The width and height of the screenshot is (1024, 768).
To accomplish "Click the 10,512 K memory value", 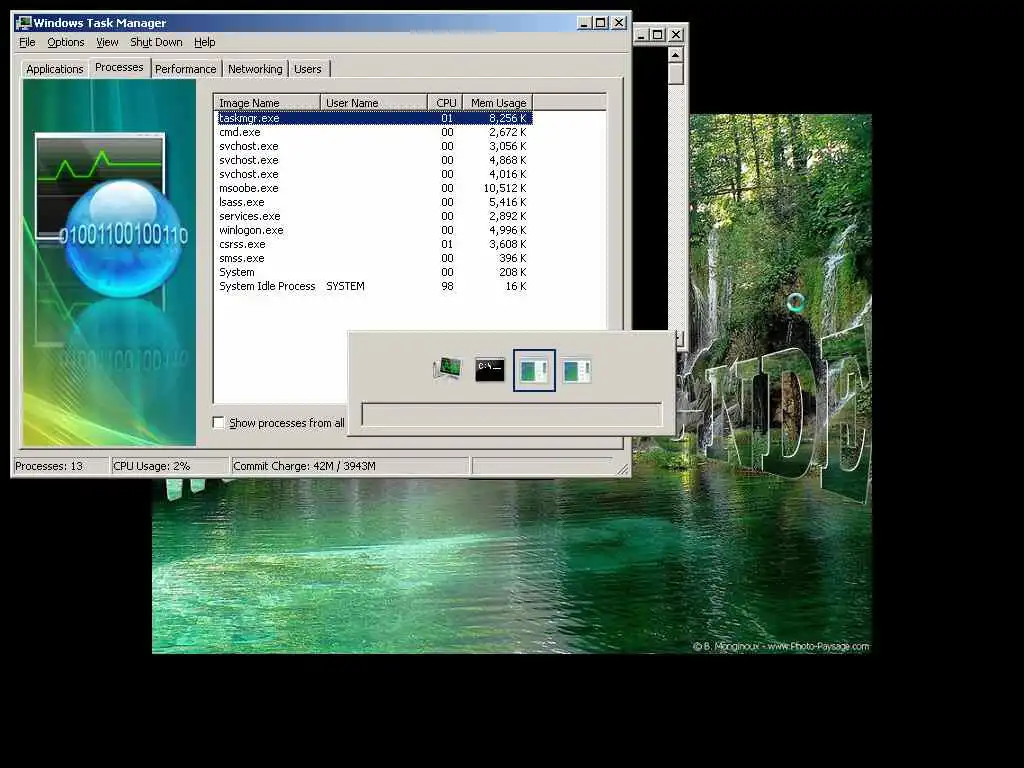I will tap(505, 188).
